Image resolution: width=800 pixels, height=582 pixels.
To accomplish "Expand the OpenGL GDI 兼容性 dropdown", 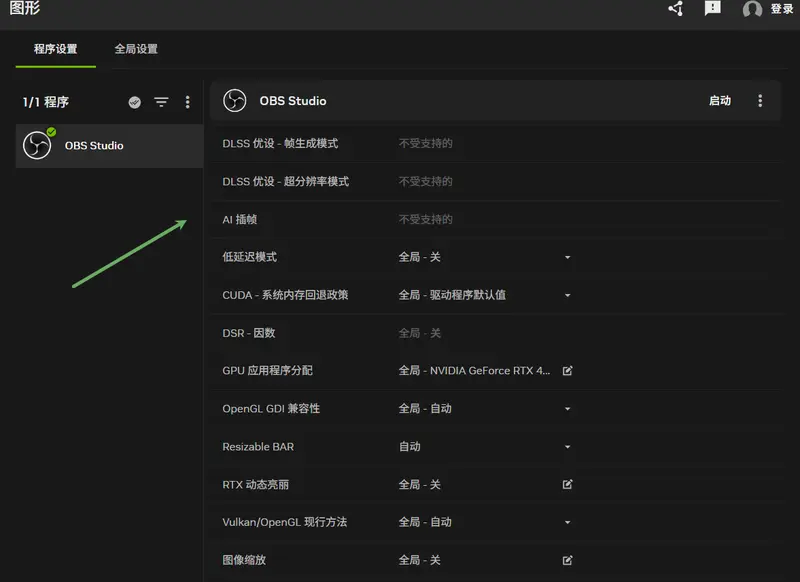I will [567, 409].
